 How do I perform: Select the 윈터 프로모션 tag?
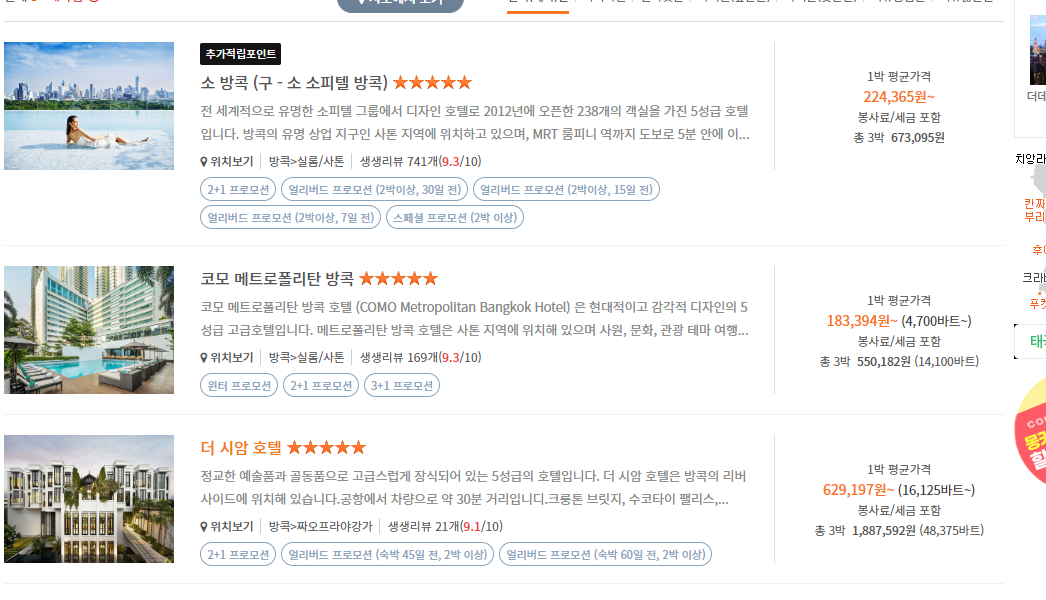coord(239,386)
